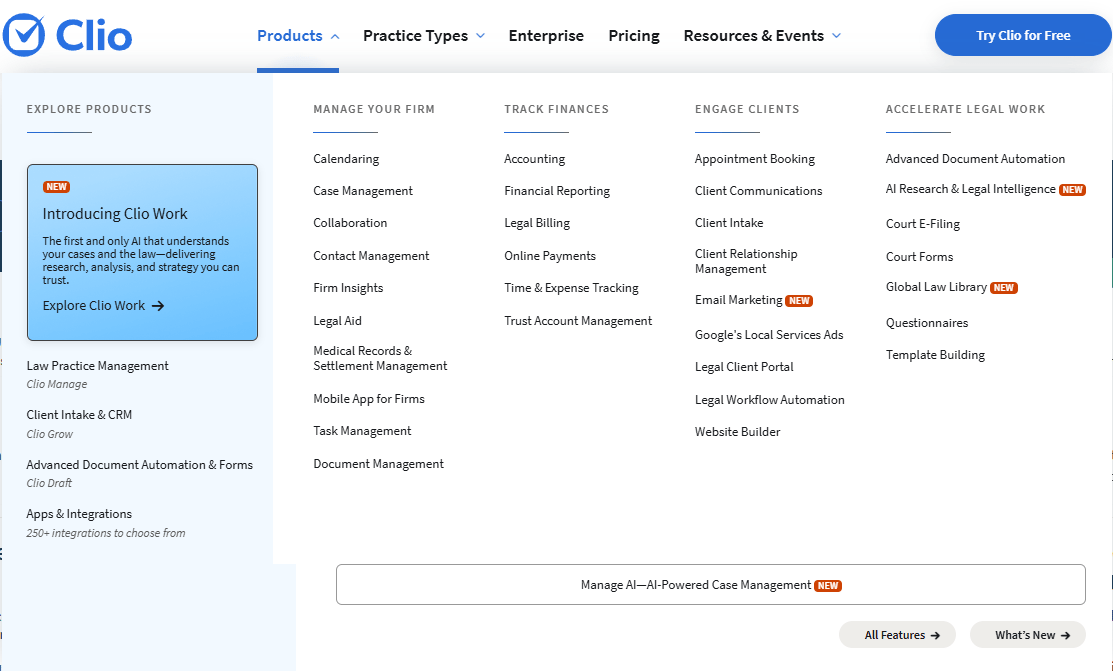Open the Trust Account Management link
The height and width of the screenshot is (671, 1113).
(578, 321)
